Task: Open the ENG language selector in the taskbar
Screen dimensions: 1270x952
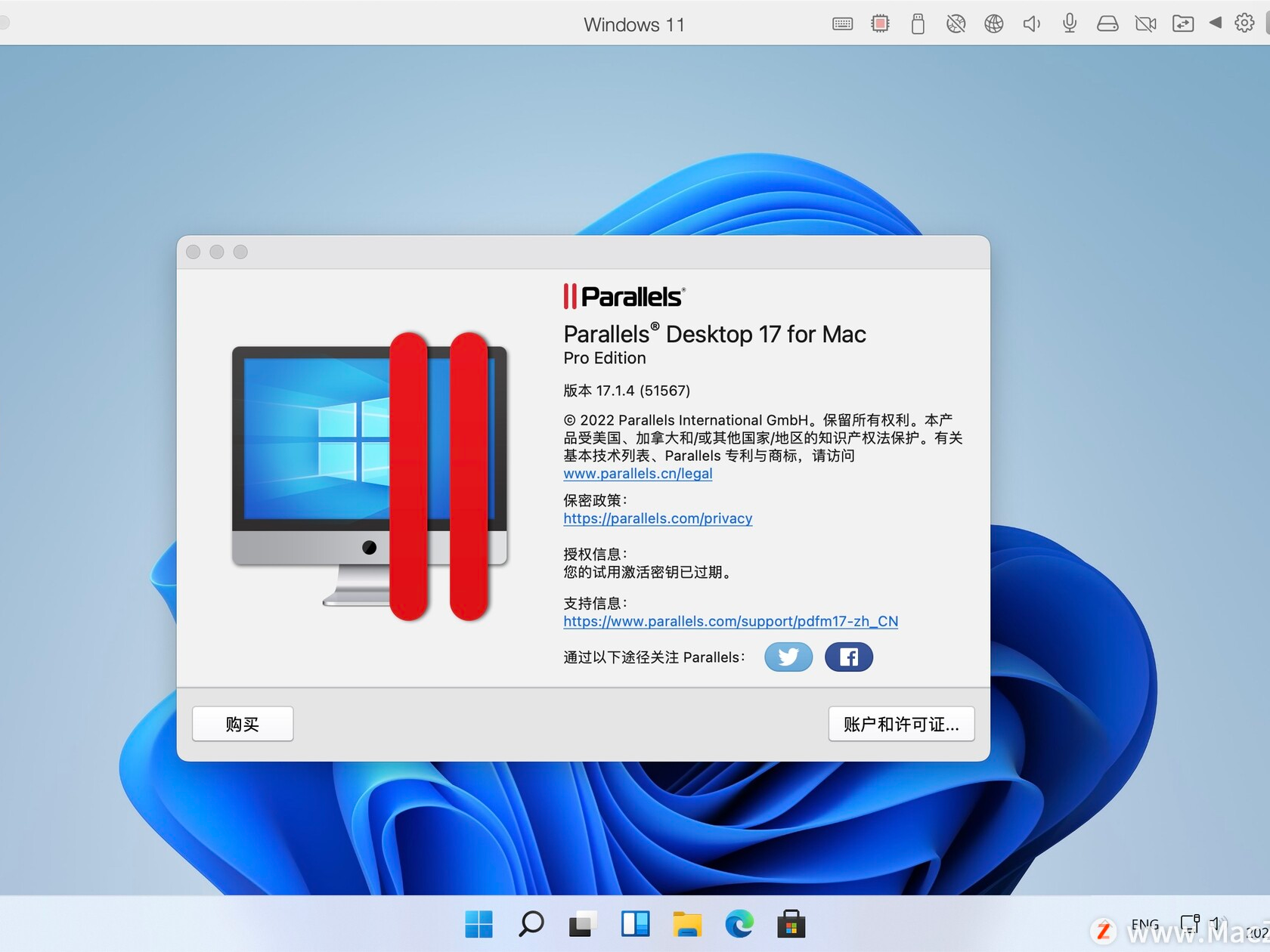Action: pyautogui.click(x=1146, y=923)
